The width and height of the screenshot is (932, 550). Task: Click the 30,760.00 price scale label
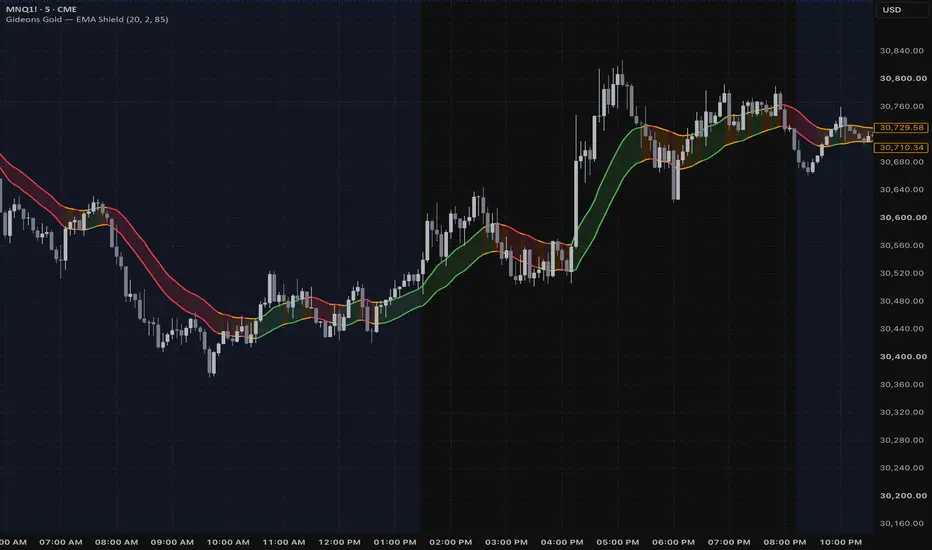coord(902,106)
